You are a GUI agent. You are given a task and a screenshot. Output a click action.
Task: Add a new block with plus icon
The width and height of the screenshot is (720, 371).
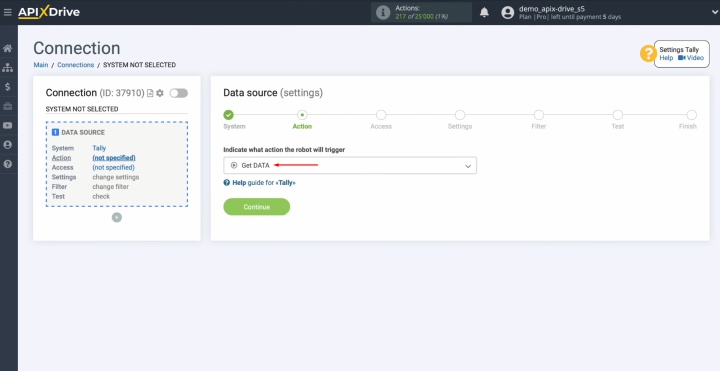click(117, 217)
